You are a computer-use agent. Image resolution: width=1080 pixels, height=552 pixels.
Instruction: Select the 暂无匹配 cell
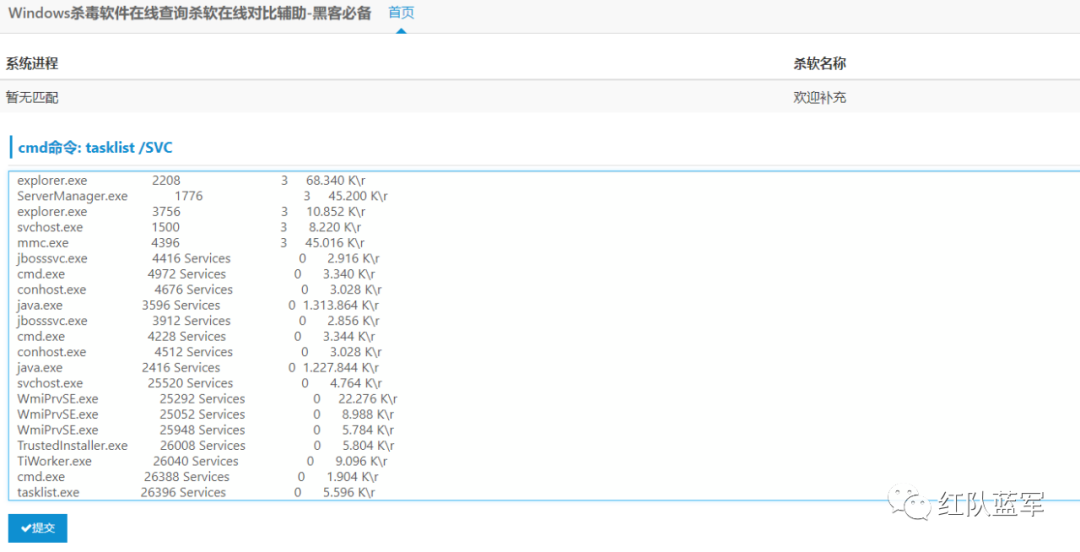32,97
